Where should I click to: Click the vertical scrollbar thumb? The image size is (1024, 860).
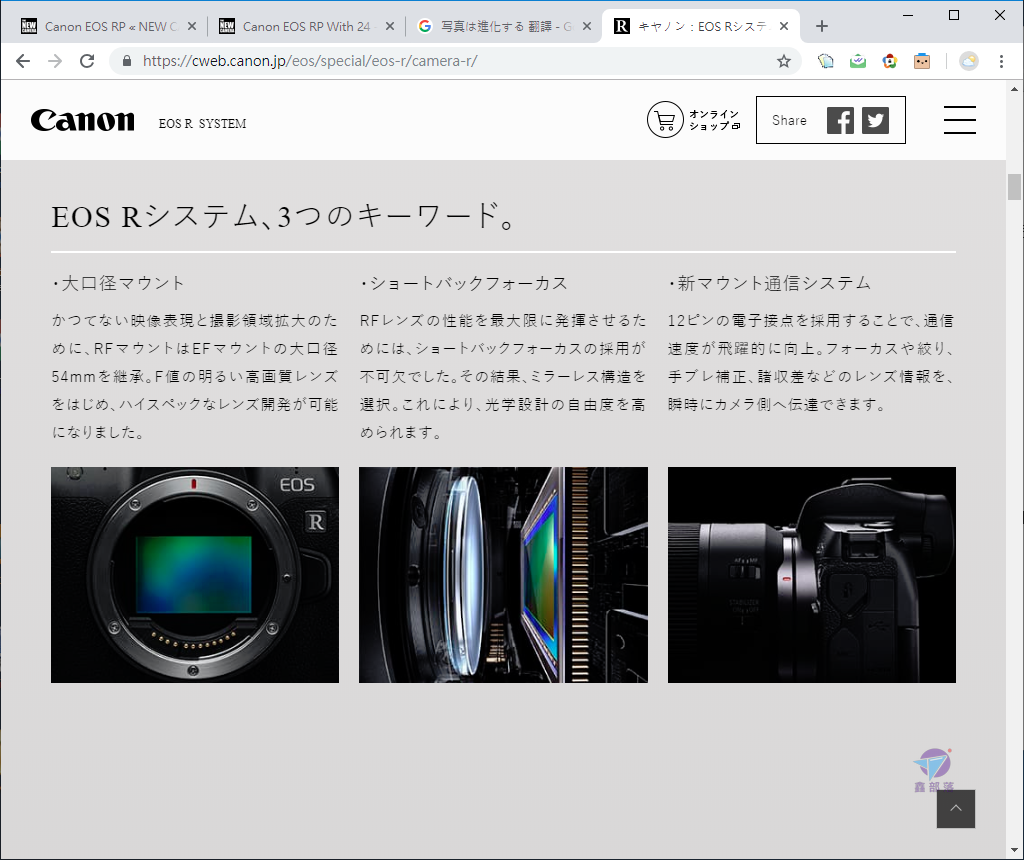point(1014,187)
